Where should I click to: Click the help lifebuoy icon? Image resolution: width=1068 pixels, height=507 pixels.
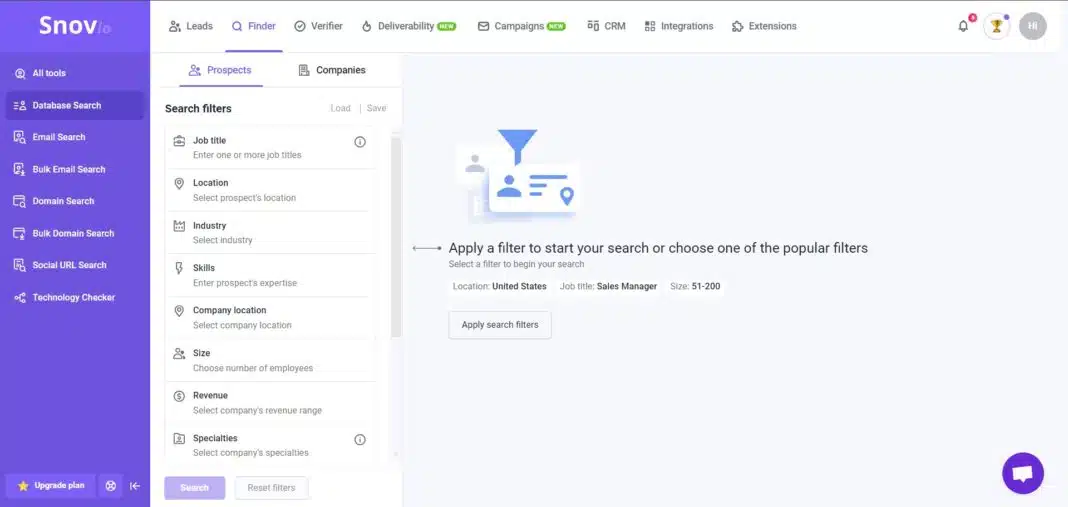(111, 486)
